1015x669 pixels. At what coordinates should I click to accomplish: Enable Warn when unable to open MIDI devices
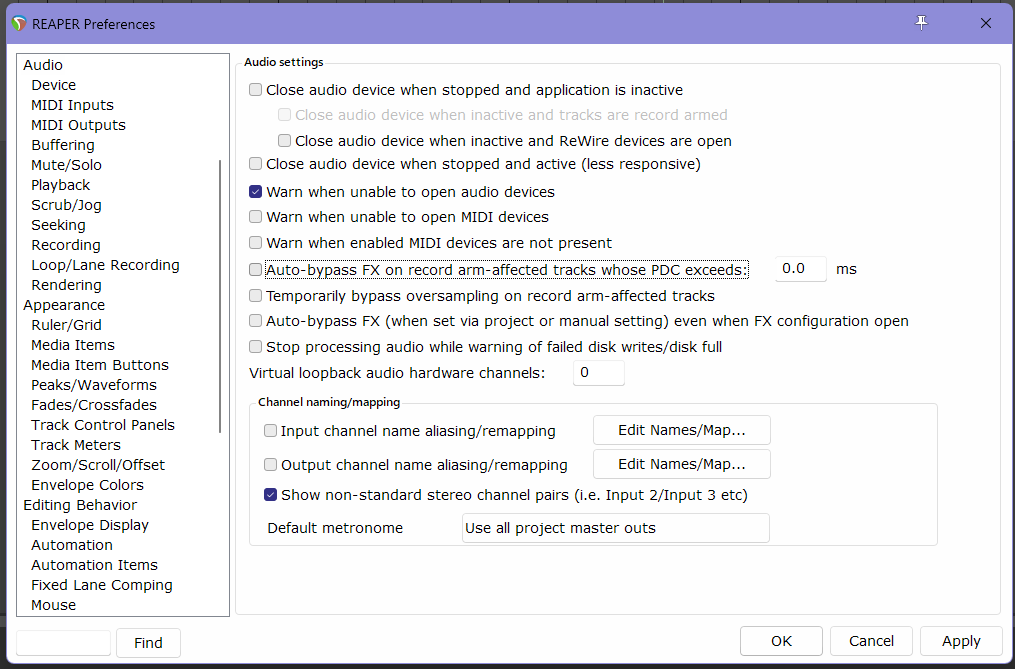pos(256,217)
